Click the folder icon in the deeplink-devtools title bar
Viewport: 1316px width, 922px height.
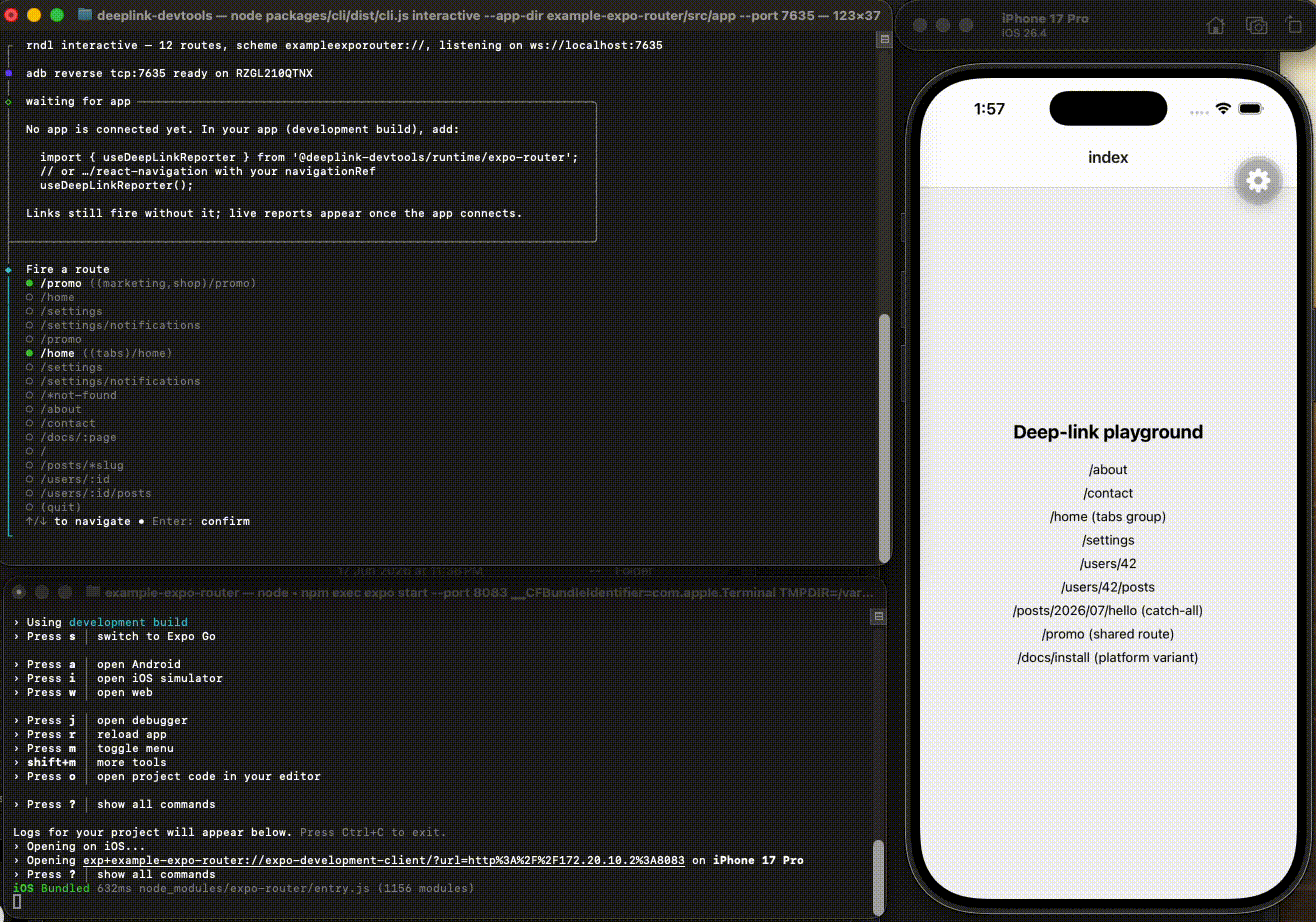[x=84, y=15]
